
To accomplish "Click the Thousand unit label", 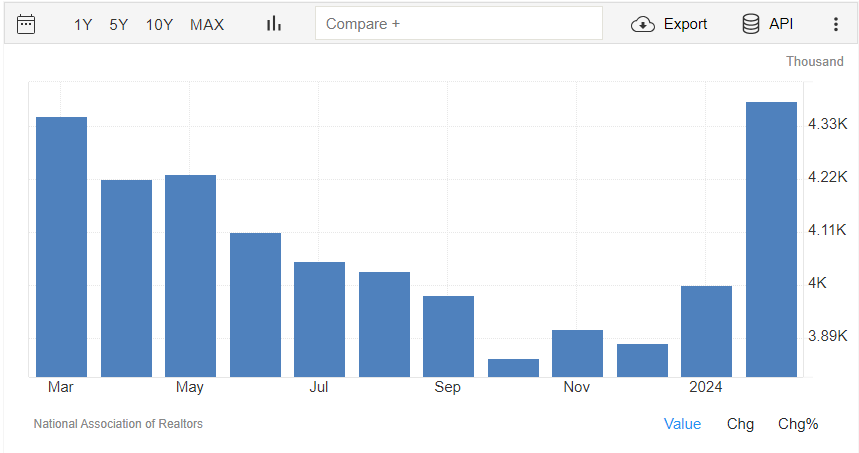I will [x=815, y=61].
